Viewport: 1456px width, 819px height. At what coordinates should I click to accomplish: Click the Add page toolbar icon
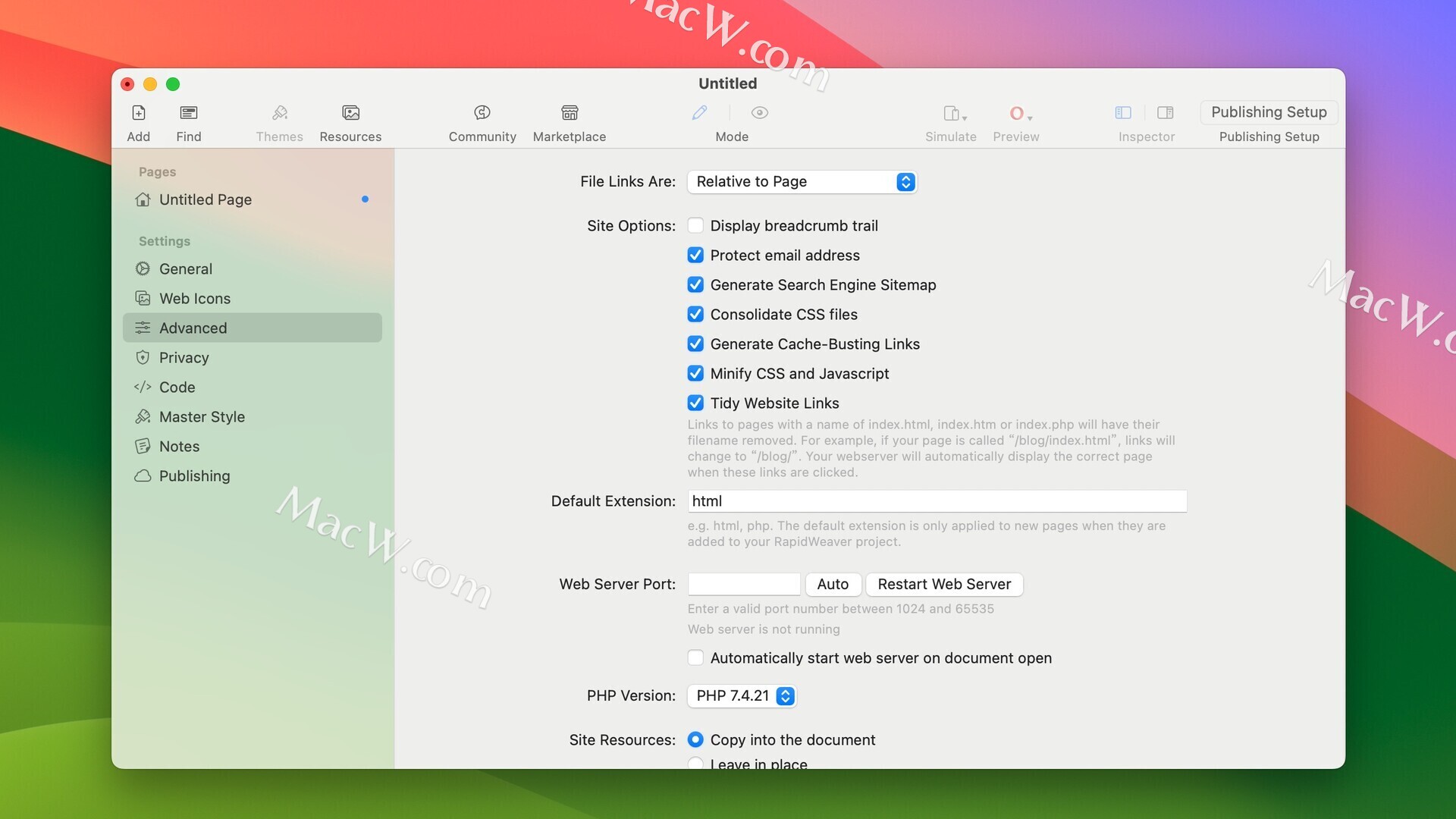pos(138,113)
